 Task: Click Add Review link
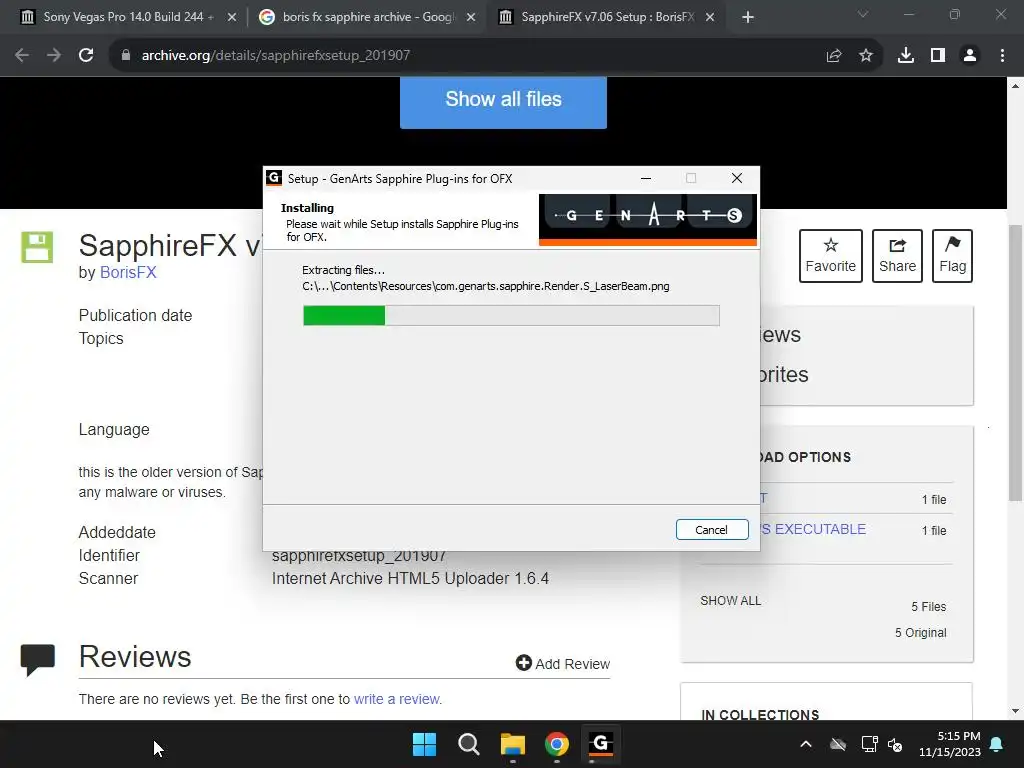563,664
